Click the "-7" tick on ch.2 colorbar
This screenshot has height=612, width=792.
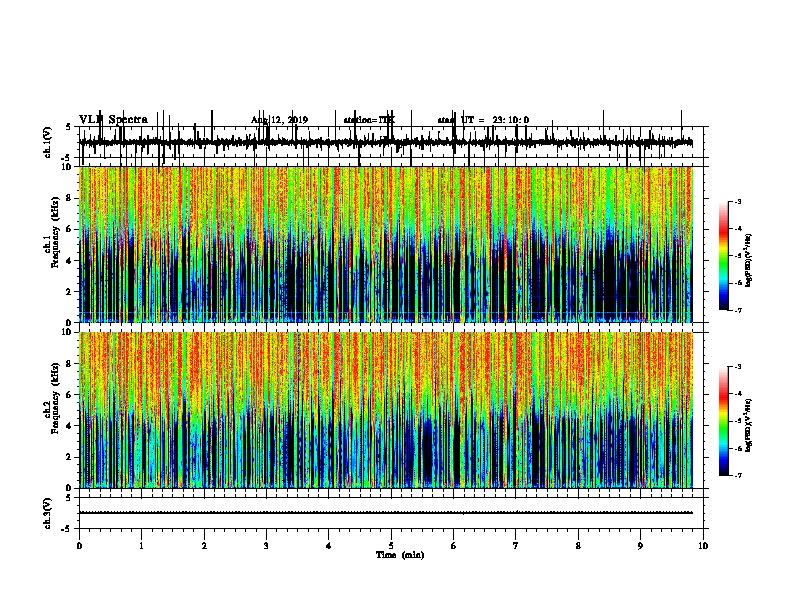[738, 476]
